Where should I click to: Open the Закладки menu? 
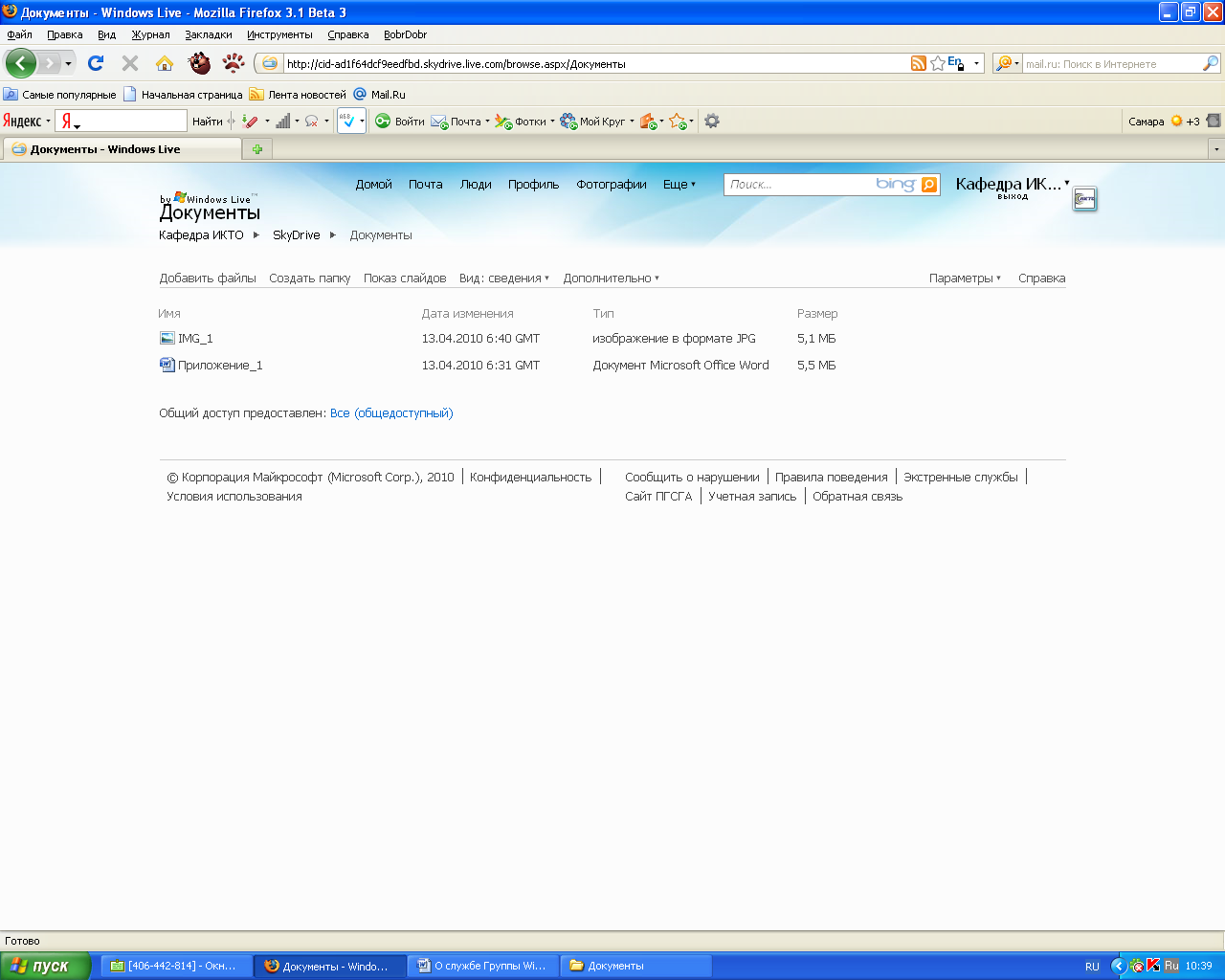[x=209, y=34]
